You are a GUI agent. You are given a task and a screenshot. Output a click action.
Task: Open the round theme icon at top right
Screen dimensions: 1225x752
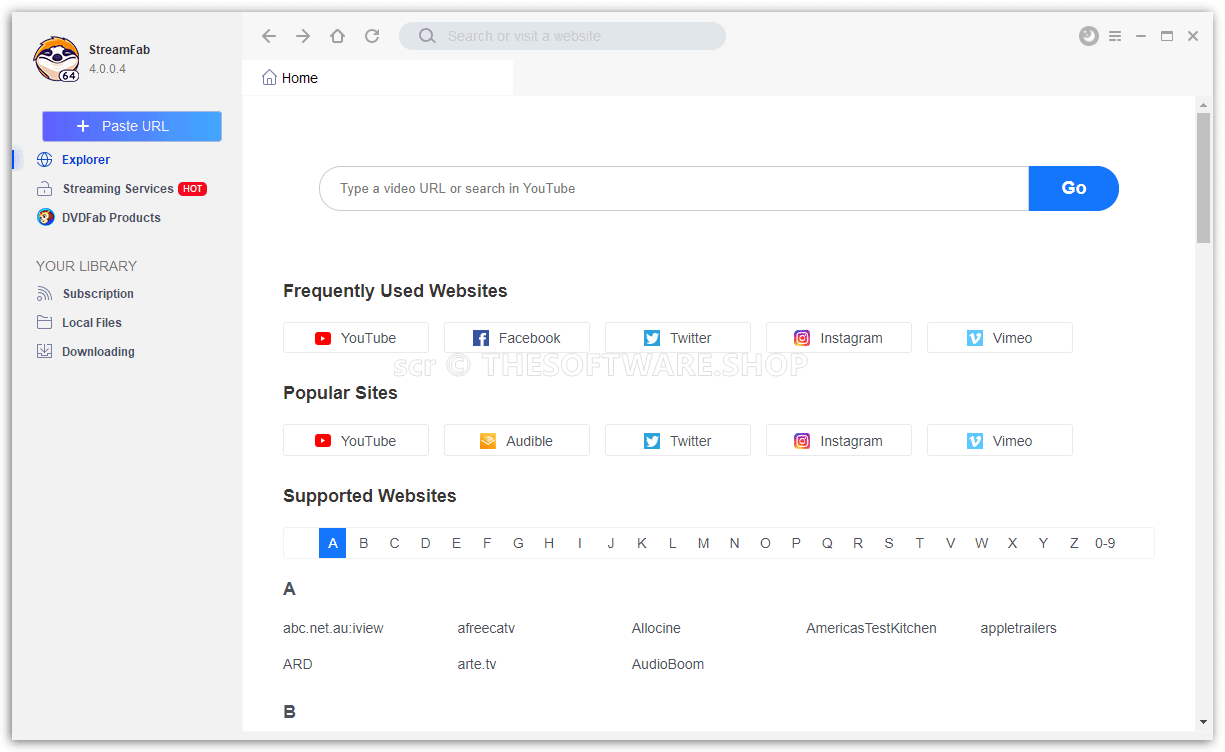click(x=1089, y=36)
